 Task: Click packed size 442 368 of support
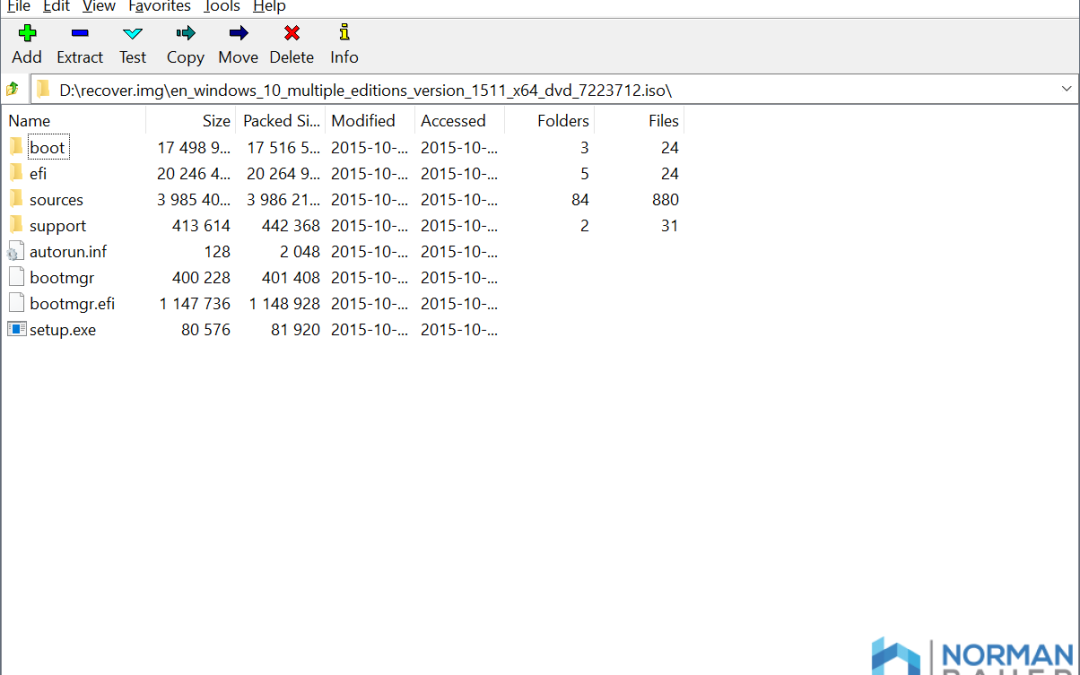[x=291, y=226]
